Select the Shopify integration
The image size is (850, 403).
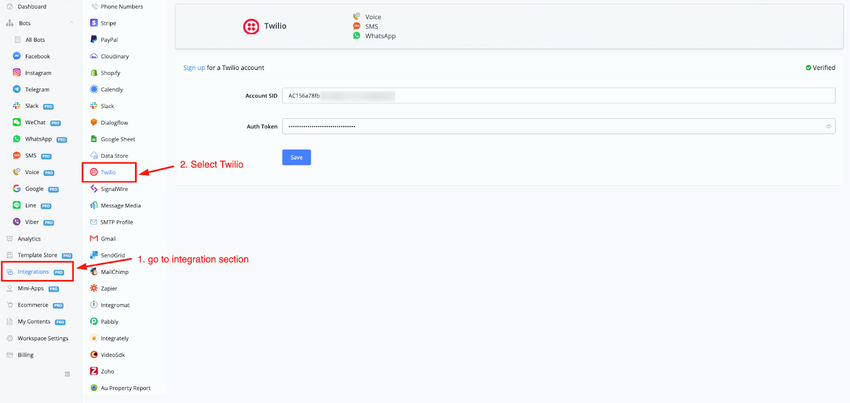pyautogui.click(x=105, y=73)
